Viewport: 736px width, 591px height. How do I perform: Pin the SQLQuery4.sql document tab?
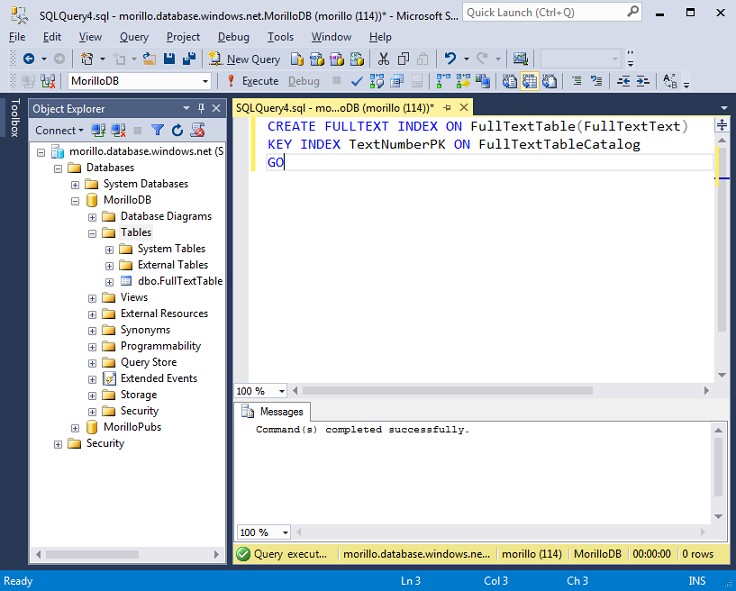[446, 107]
